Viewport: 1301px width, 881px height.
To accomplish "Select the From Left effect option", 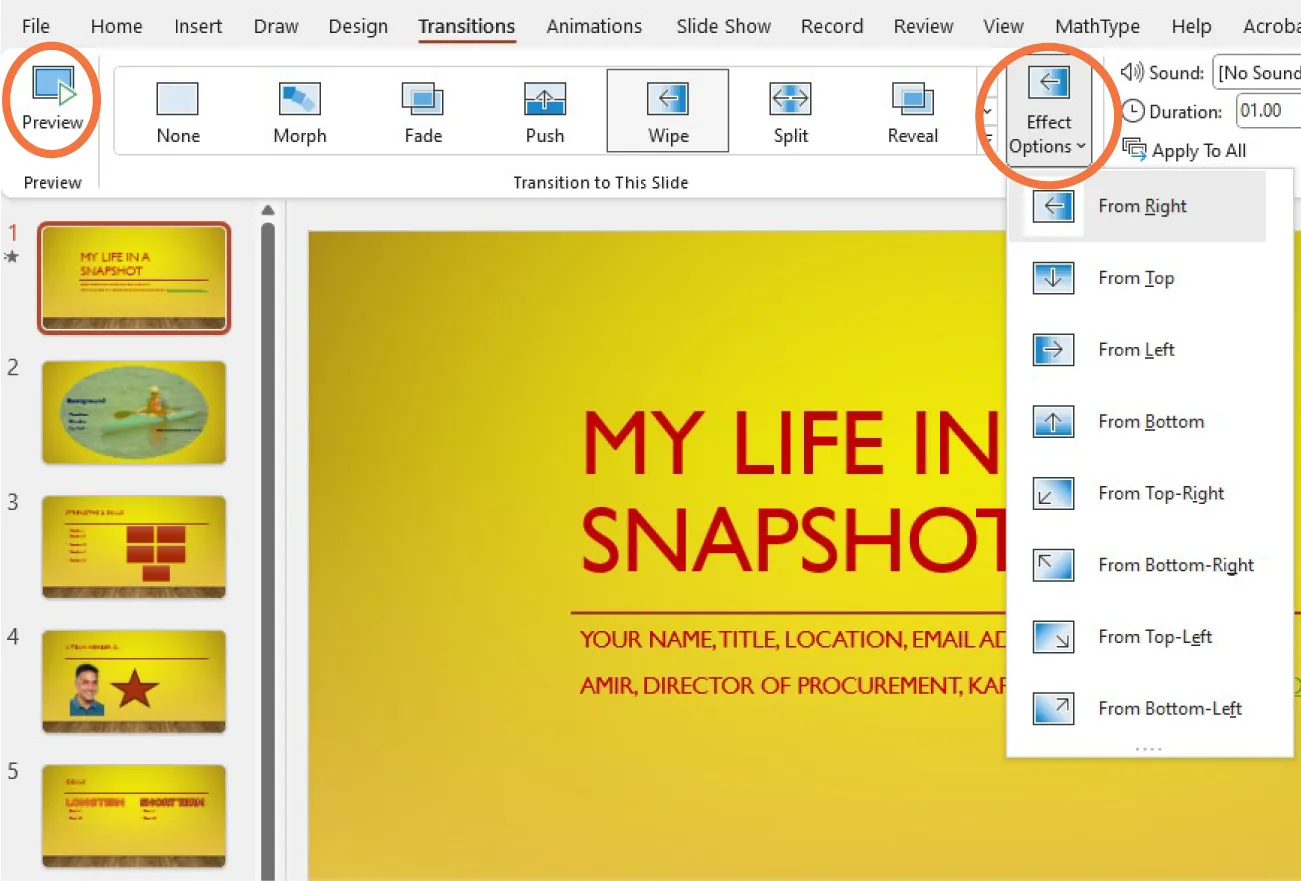I will coord(1136,349).
